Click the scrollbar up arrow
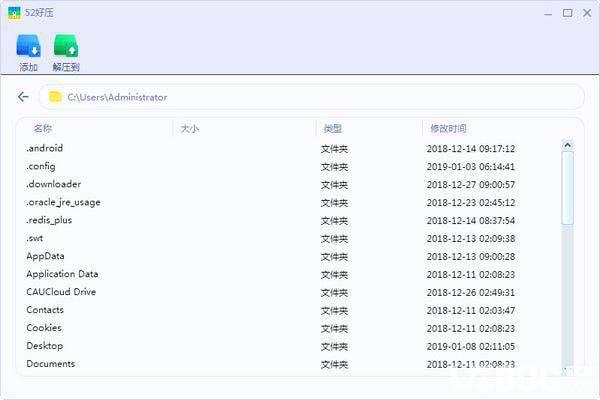The height and width of the screenshot is (400, 600). (x=567, y=145)
